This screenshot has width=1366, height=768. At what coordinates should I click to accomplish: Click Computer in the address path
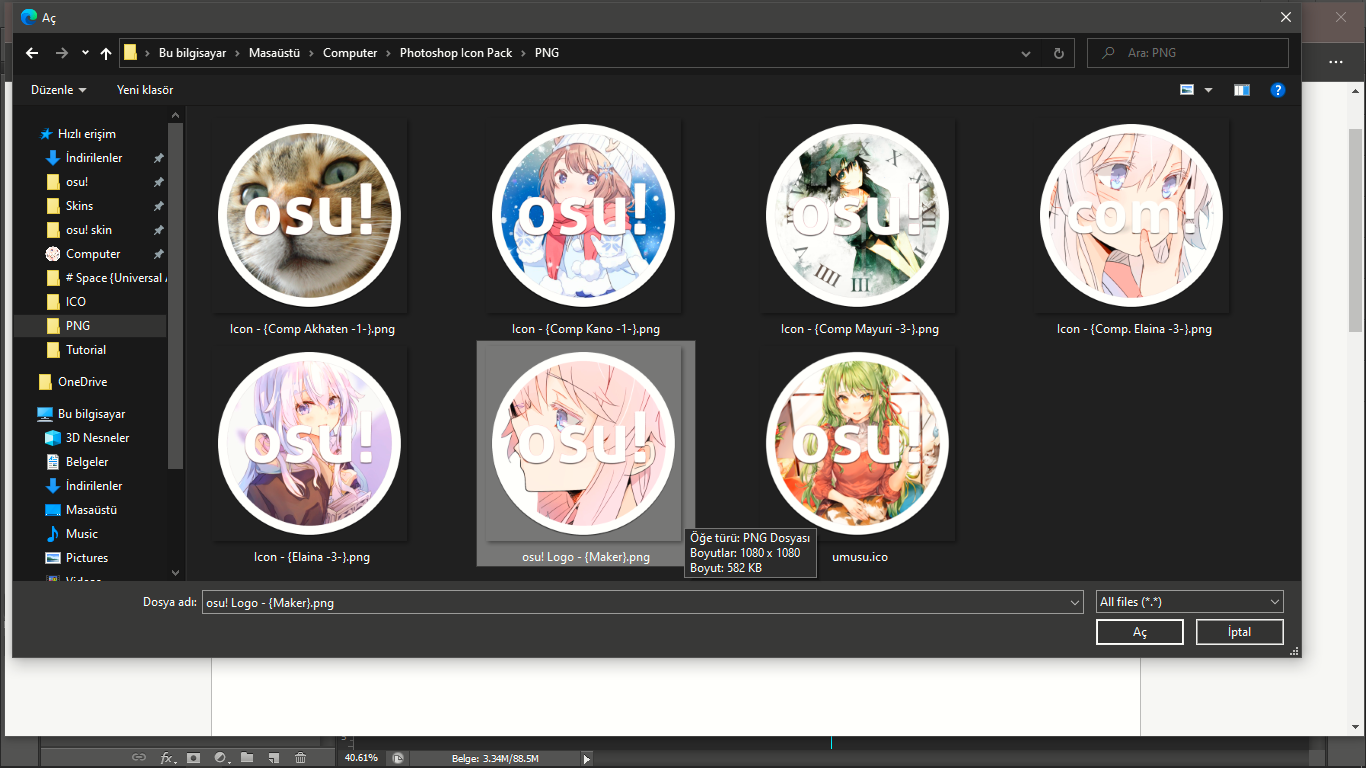coord(350,53)
